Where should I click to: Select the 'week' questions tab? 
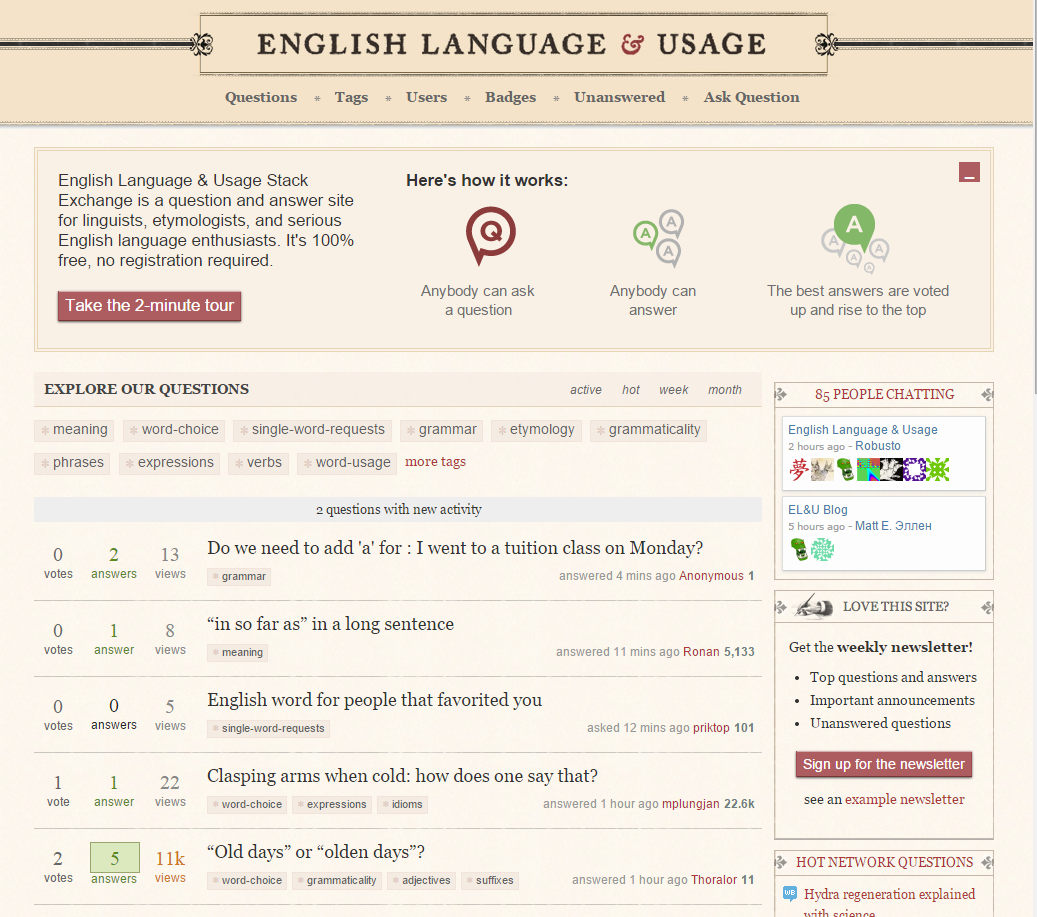pyautogui.click(x=674, y=390)
